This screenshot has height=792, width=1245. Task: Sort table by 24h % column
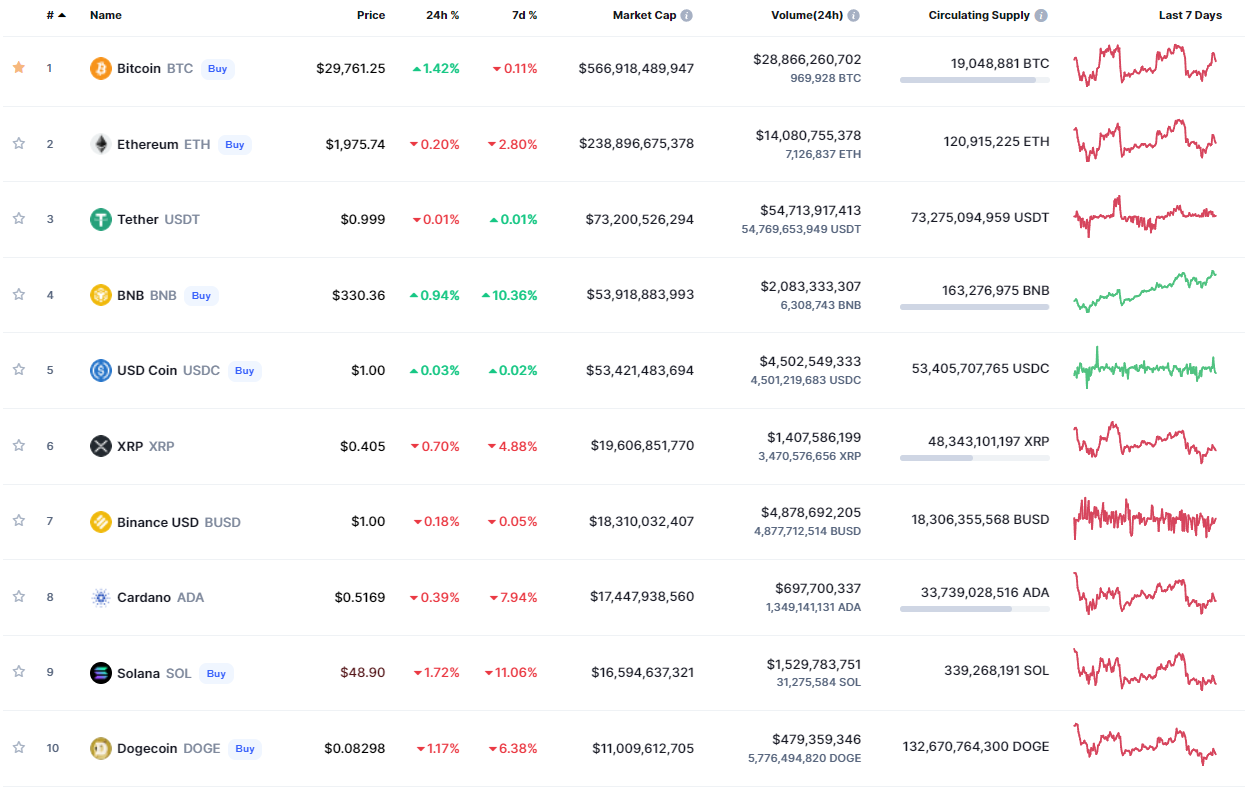[443, 15]
